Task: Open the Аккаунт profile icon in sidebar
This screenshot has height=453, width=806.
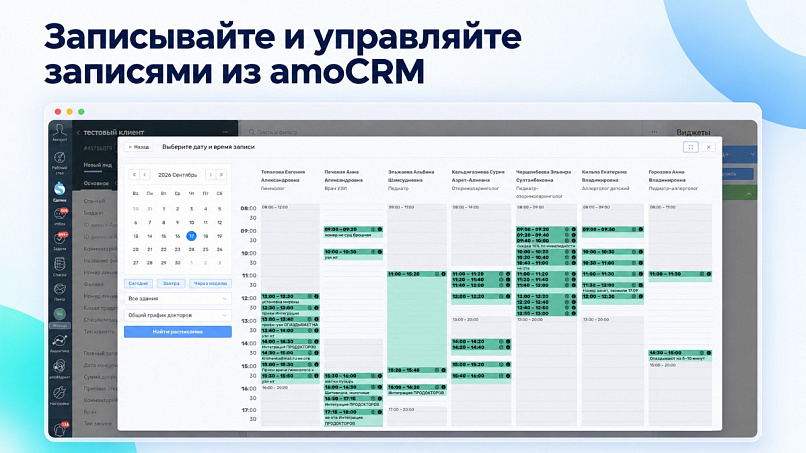Action: [x=60, y=132]
